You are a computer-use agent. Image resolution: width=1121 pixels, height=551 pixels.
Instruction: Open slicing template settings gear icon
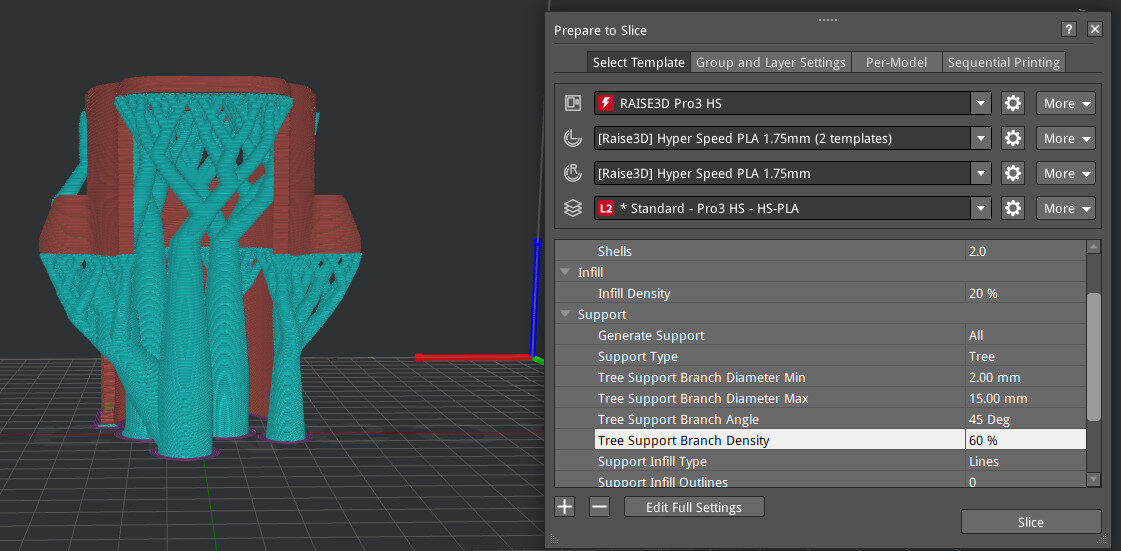(1012, 208)
